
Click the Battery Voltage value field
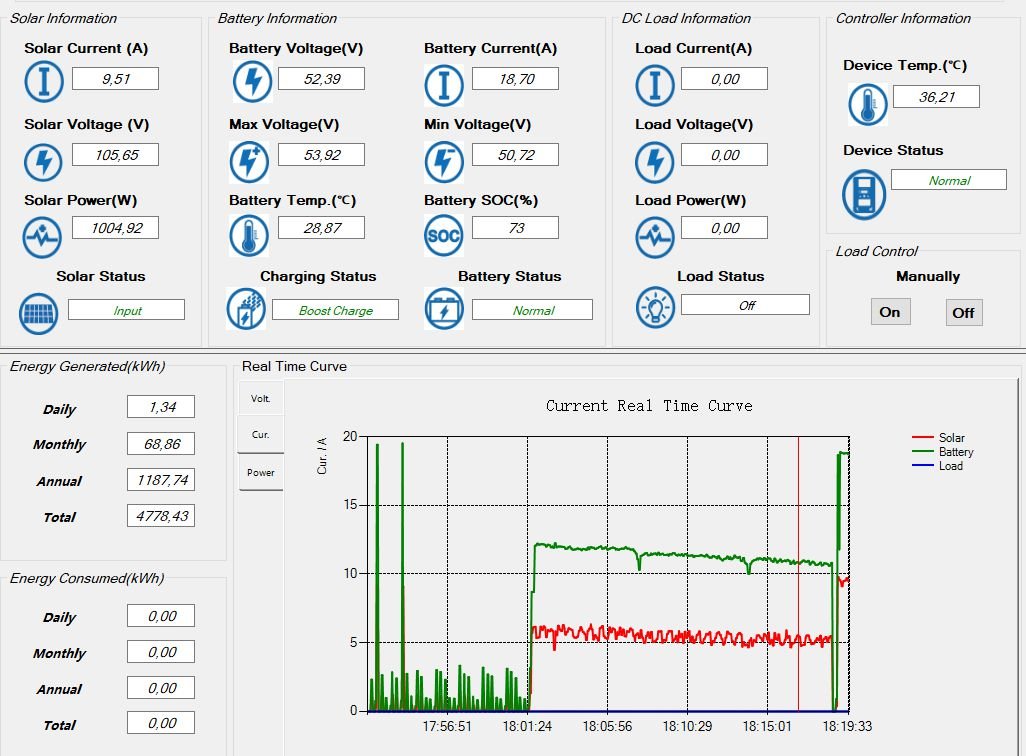coord(320,79)
